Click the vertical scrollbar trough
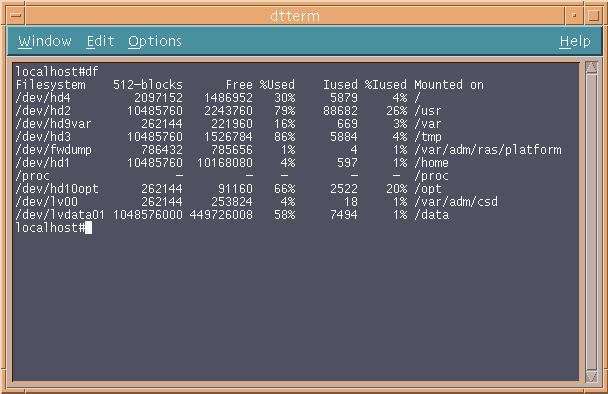608x394 pixels. (x=592, y=222)
